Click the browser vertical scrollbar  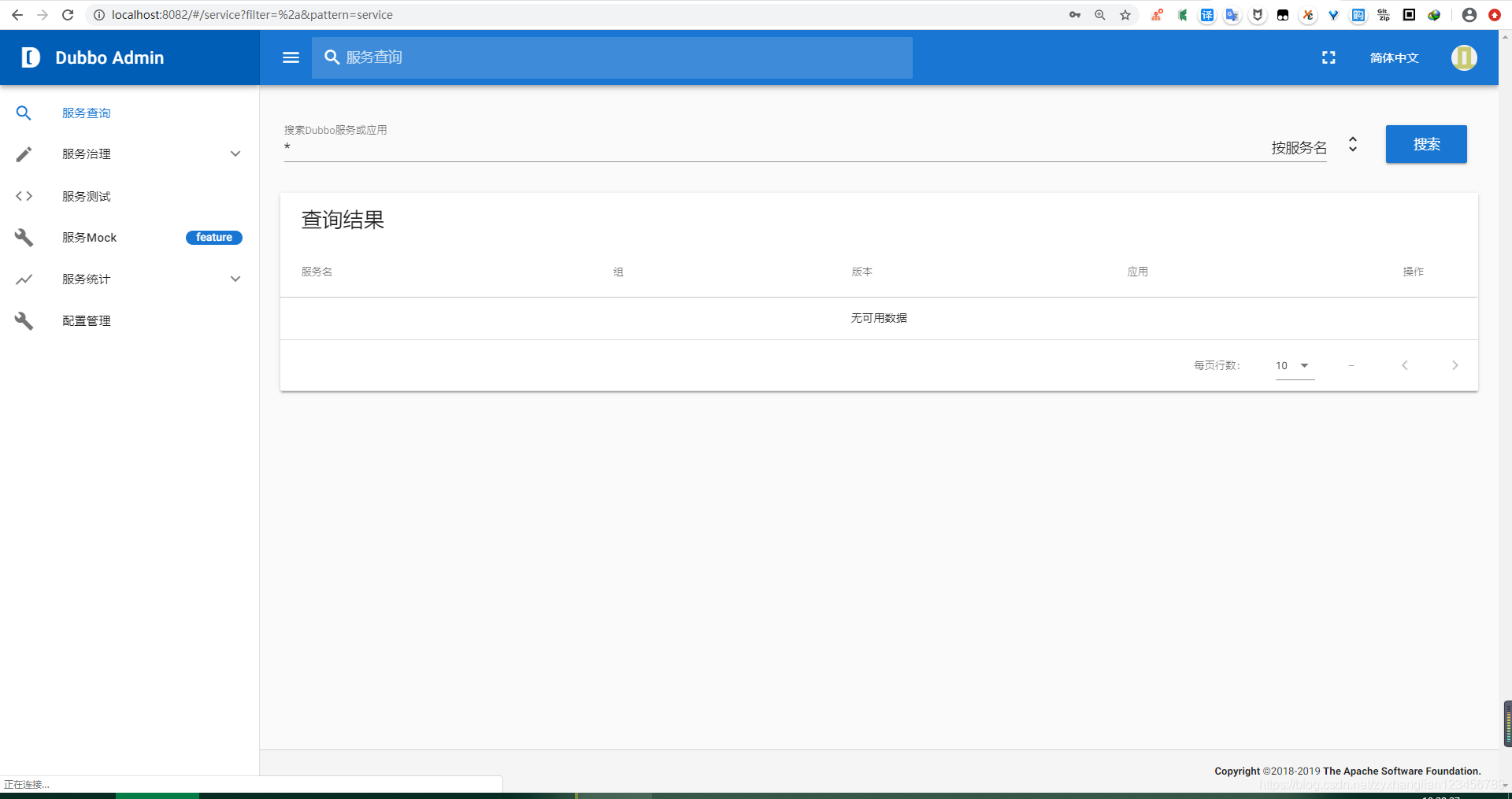pyautogui.click(x=1506, y=409)
